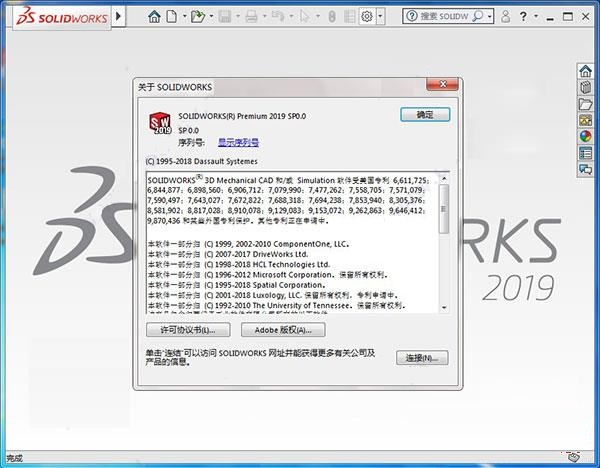Expand the search type dropdown arrow
Screen dimensions: 600x468
click(x=490, y=16)
